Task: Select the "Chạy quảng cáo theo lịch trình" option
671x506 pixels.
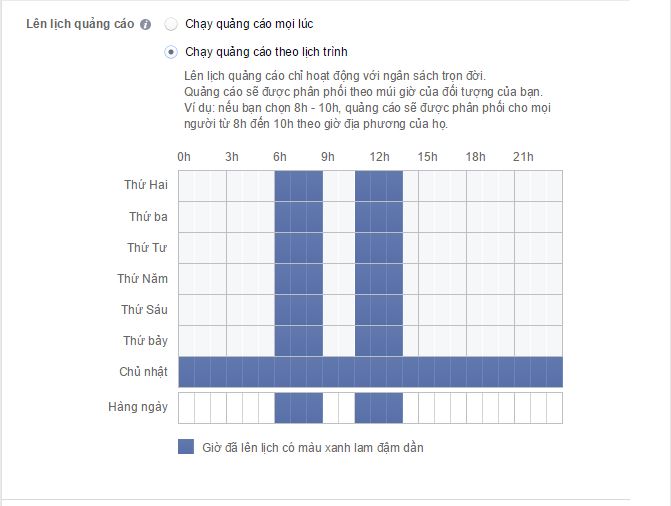Action: [171, 51]
